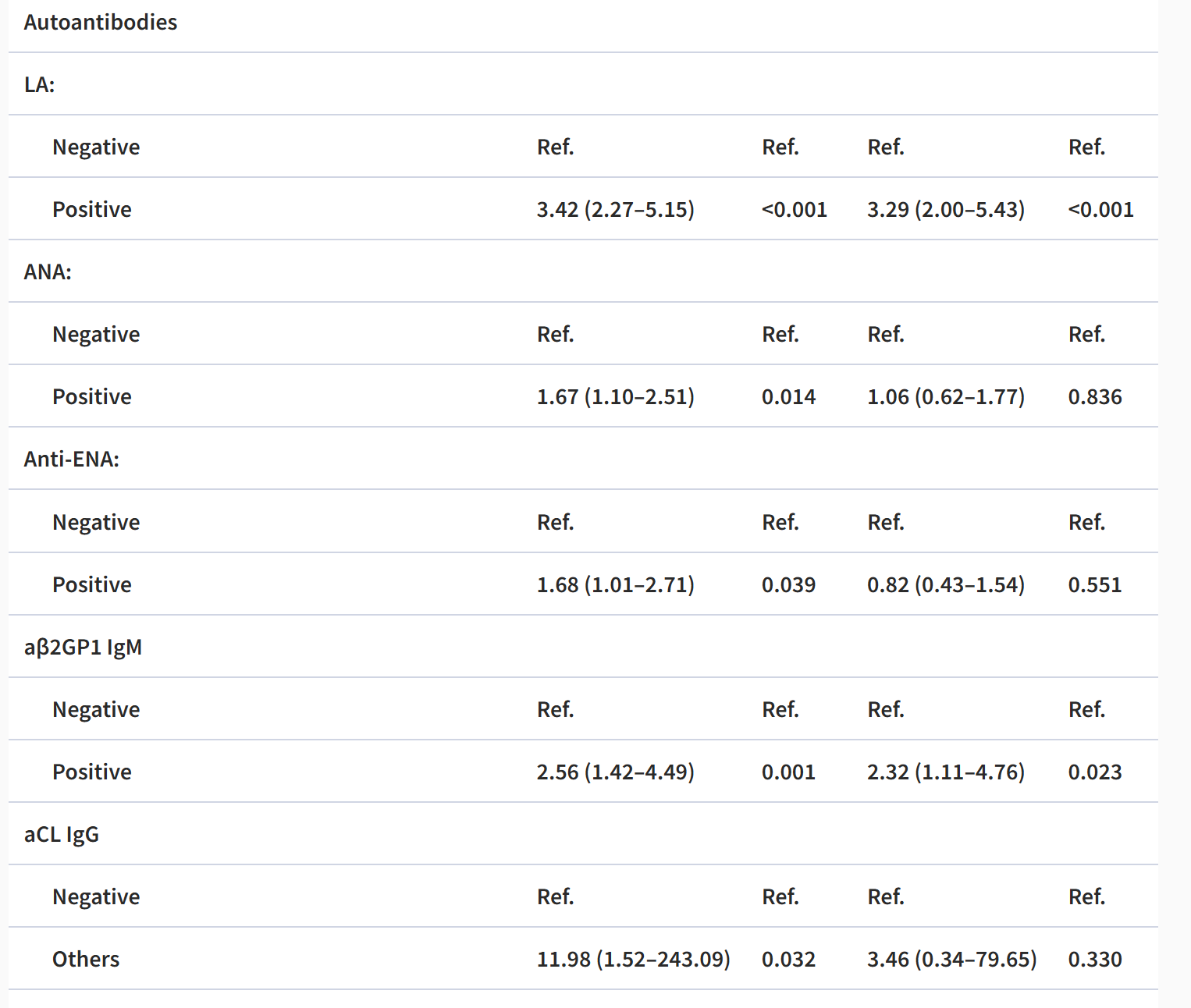Image resolution: width=1191 pixels, height=1008 pixels.
Task: Click the ANA: row label
Action: coord(48,272)
